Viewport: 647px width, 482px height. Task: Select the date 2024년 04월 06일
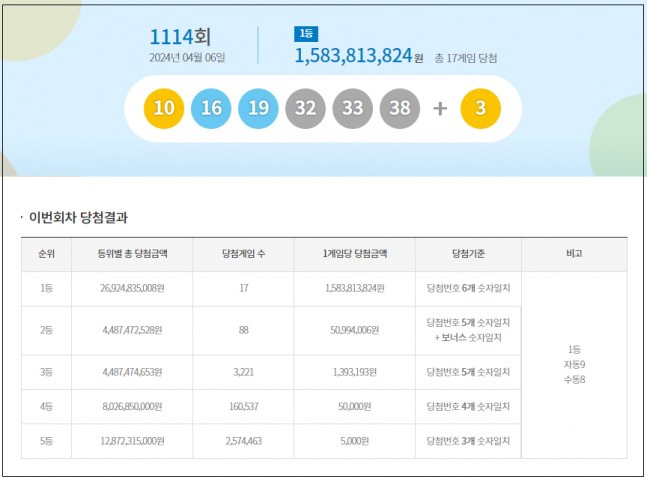pos(187,57)
